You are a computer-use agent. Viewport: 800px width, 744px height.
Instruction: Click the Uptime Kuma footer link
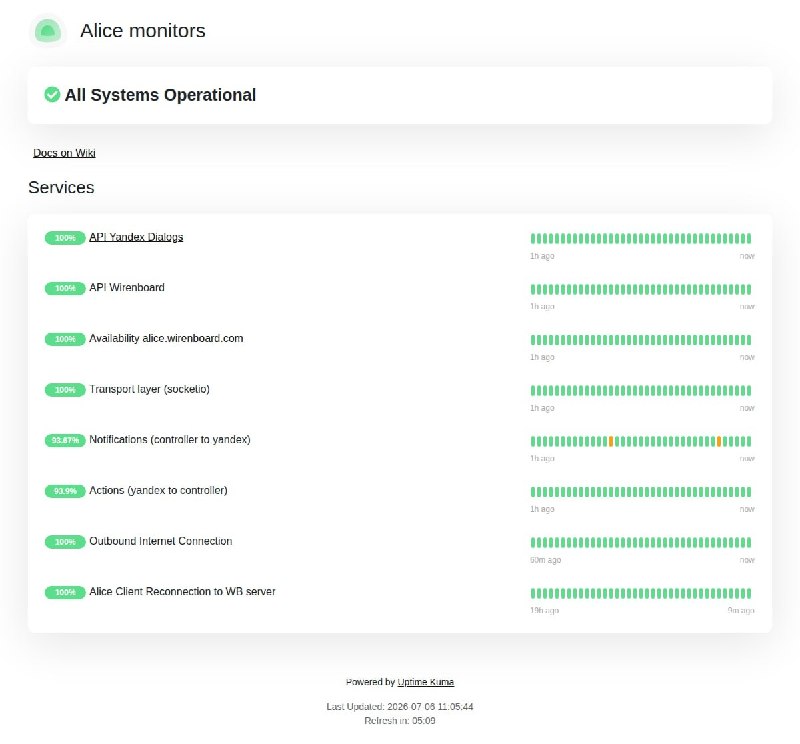click(426, 682)
